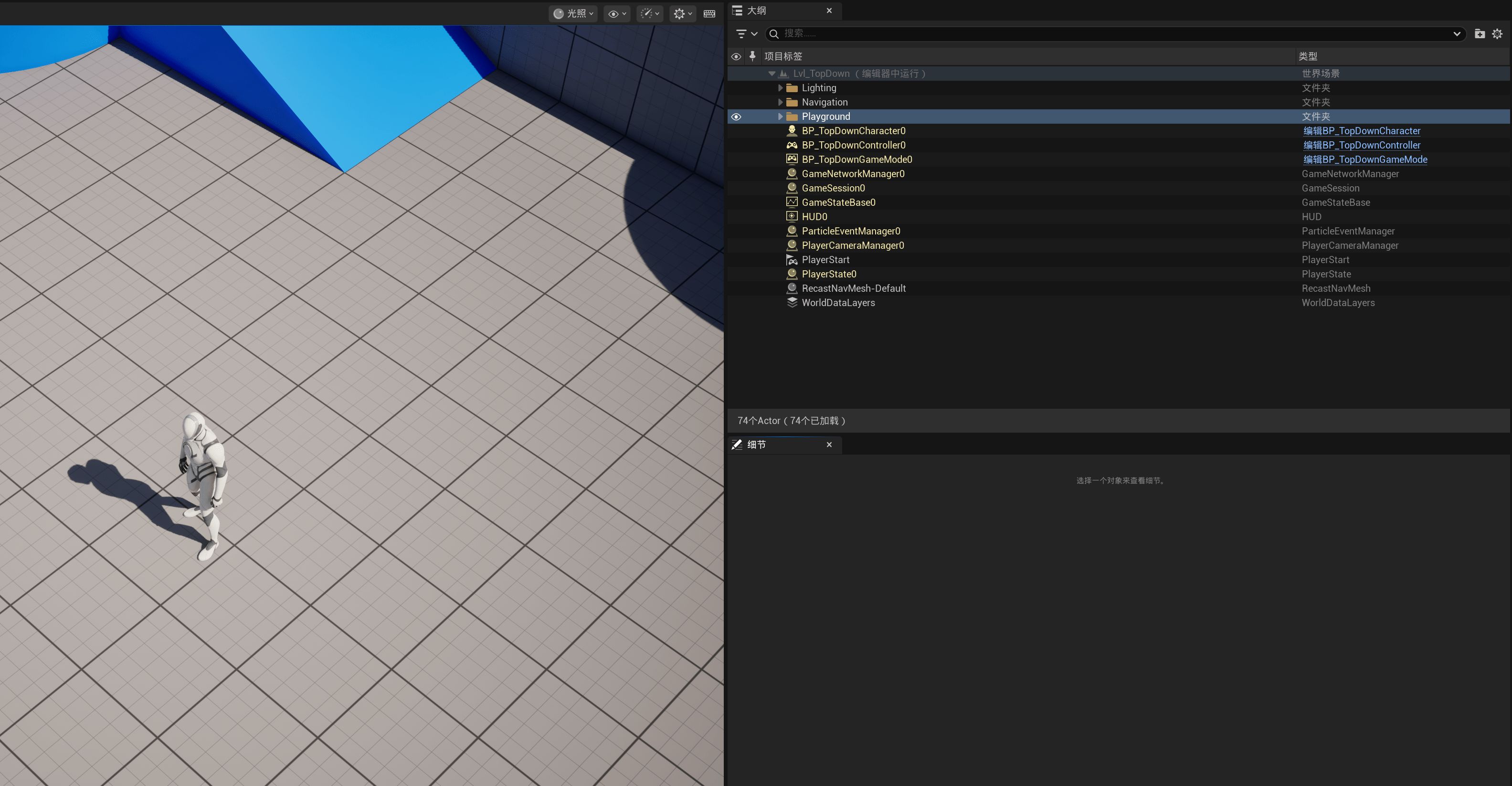The width and height of the screenshot is (1512, 786).
Task: Close the 大纲 tab
Action: click(x=829, y=11)
